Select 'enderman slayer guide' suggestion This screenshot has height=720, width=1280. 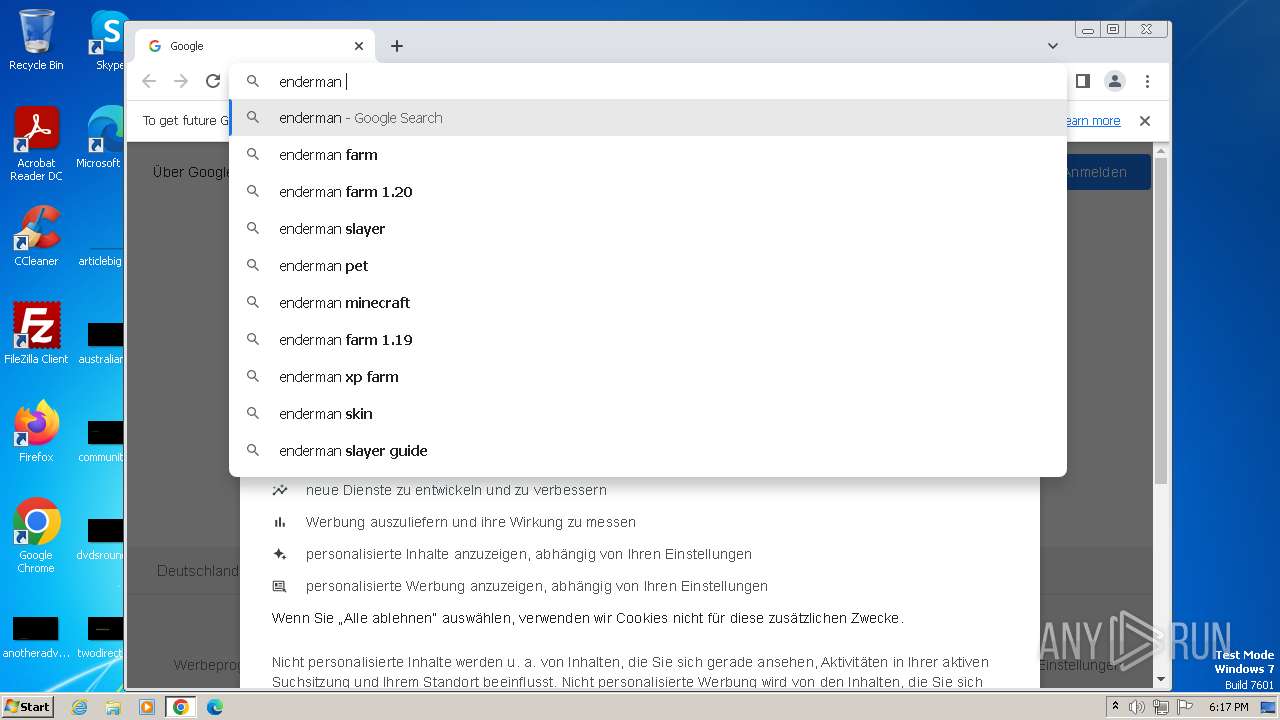pyautogui.click(x=648, y=451)
